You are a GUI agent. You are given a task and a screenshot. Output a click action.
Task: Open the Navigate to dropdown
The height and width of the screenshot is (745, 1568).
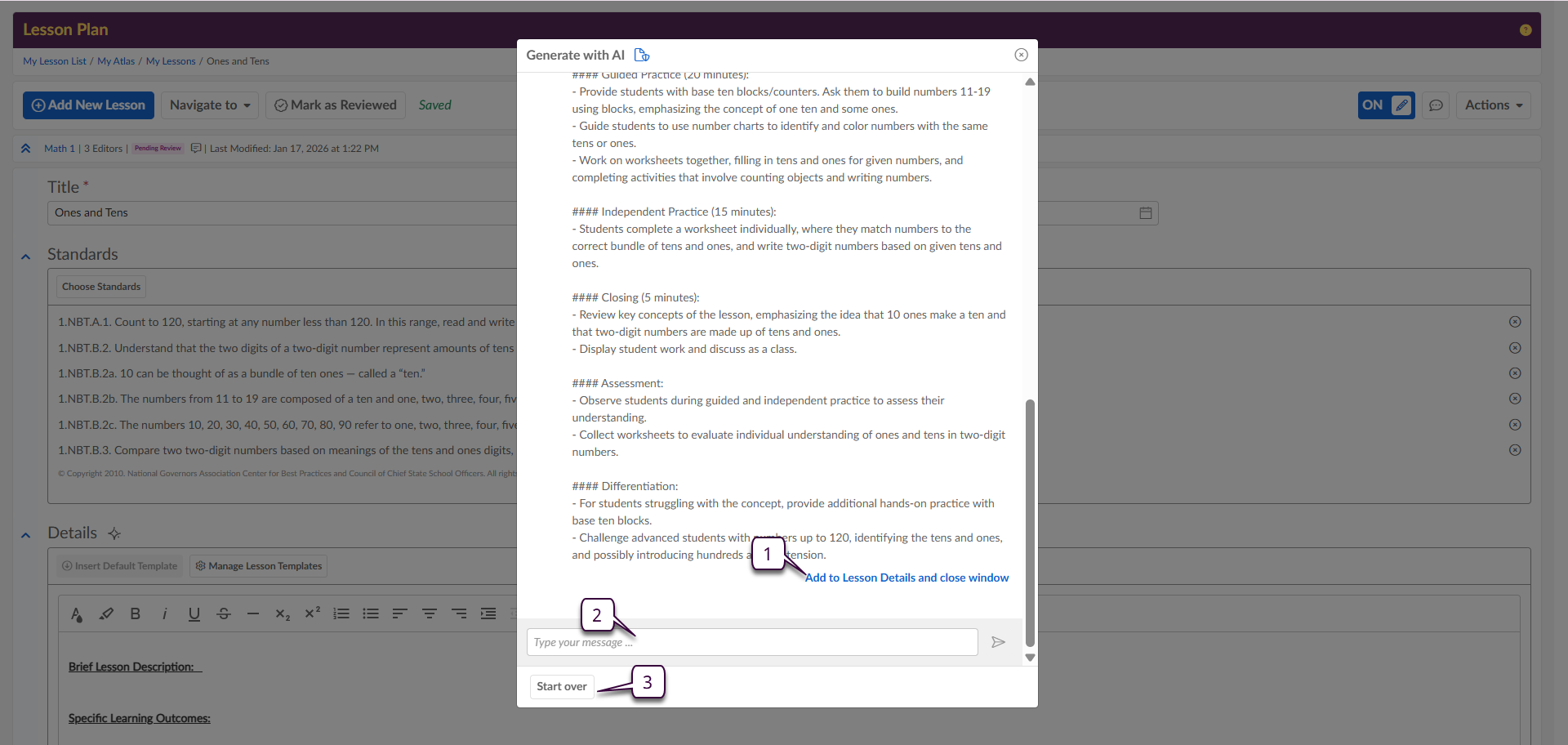210,105
